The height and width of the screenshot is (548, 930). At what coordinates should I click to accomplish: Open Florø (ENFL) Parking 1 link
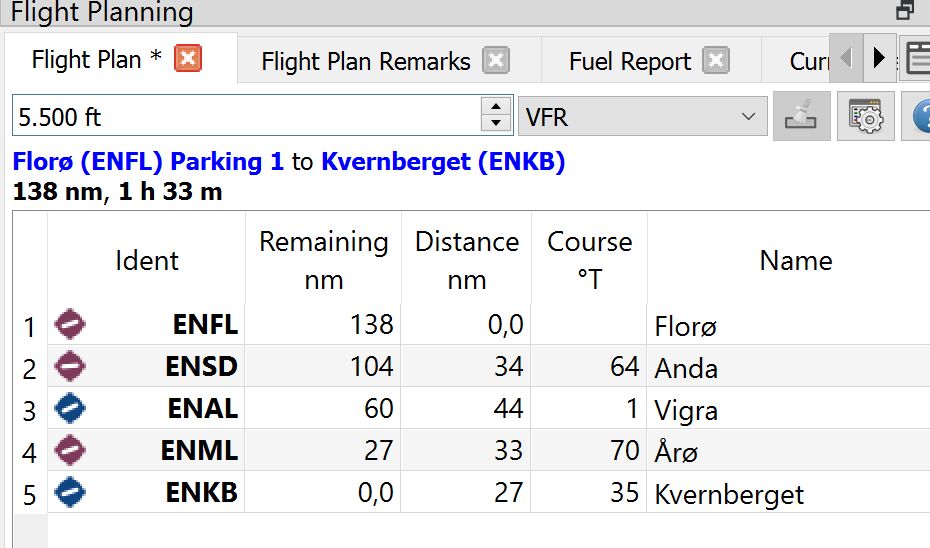[x=148, y=161]
